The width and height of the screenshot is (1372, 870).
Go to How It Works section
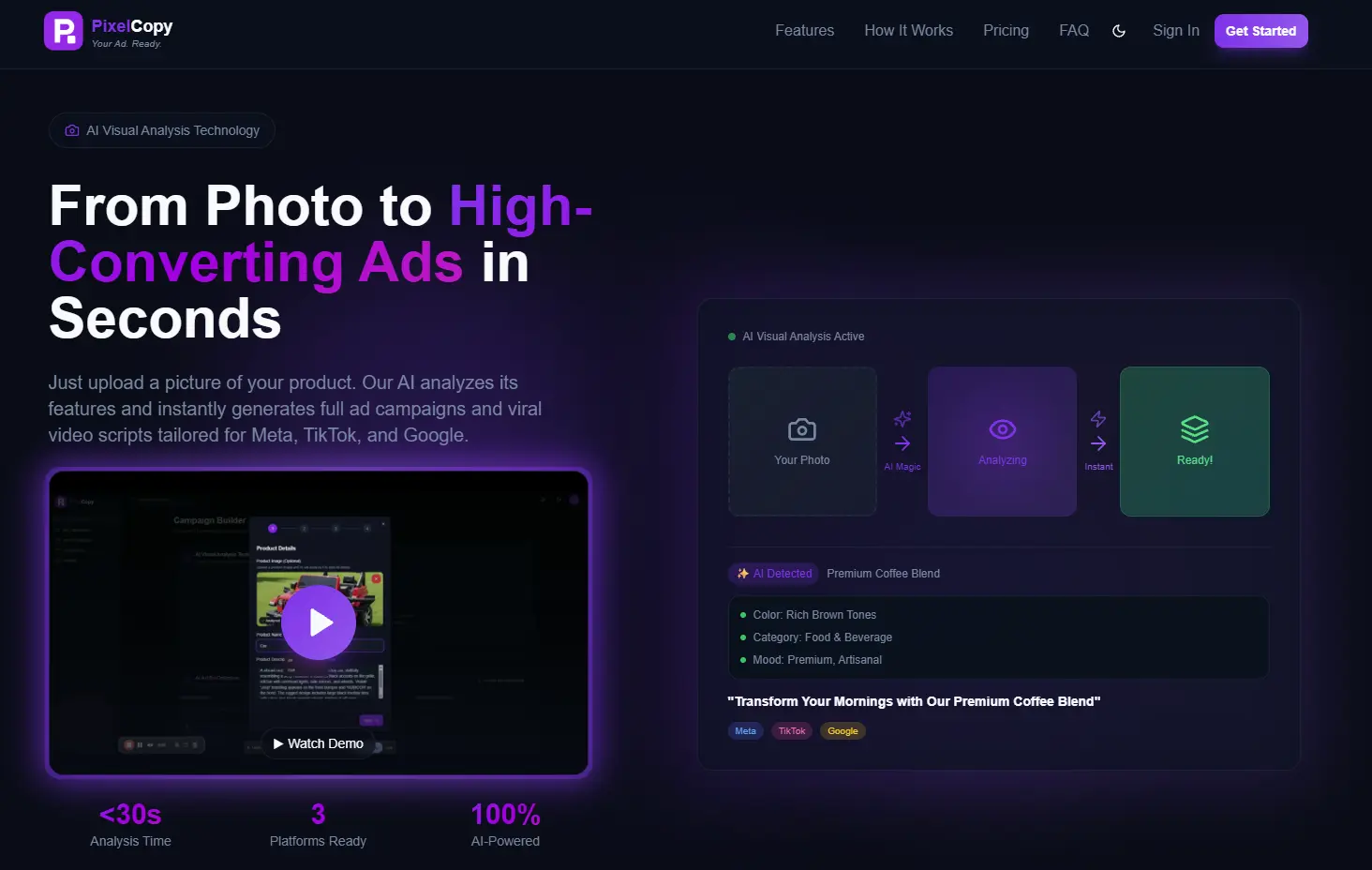[x=908, y=31]
